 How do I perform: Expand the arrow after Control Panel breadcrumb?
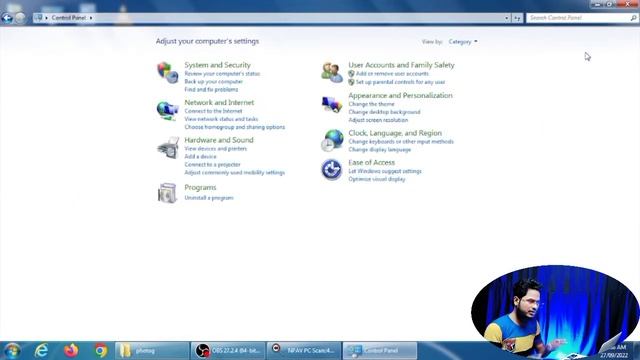91,18
